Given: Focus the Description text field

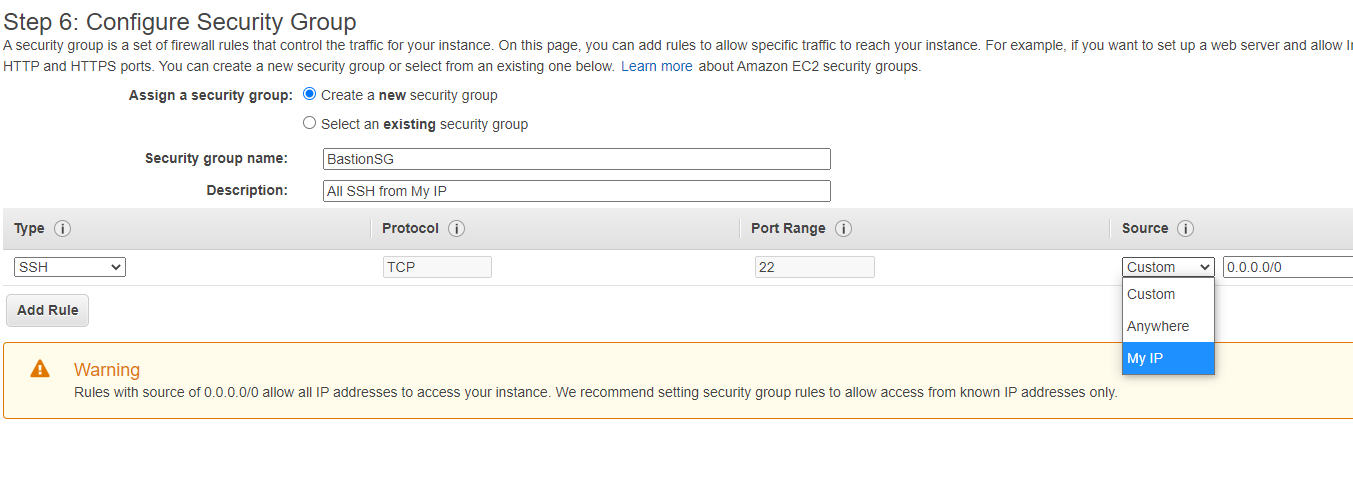Looking at the screenshot, I should 577,191.
